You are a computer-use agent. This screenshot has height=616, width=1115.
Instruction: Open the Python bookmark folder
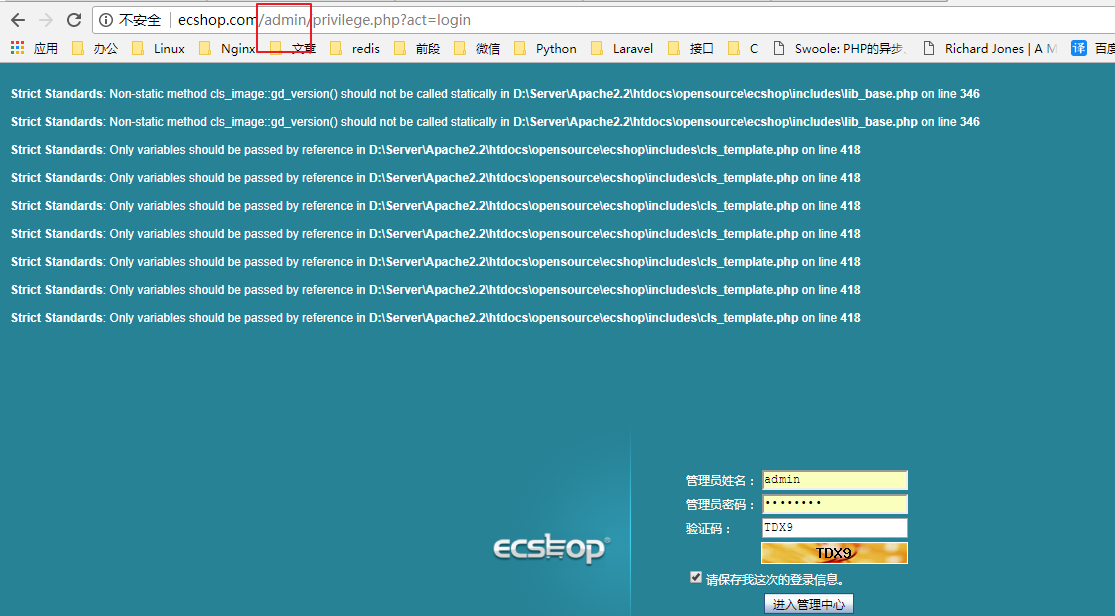coord(545,48)
